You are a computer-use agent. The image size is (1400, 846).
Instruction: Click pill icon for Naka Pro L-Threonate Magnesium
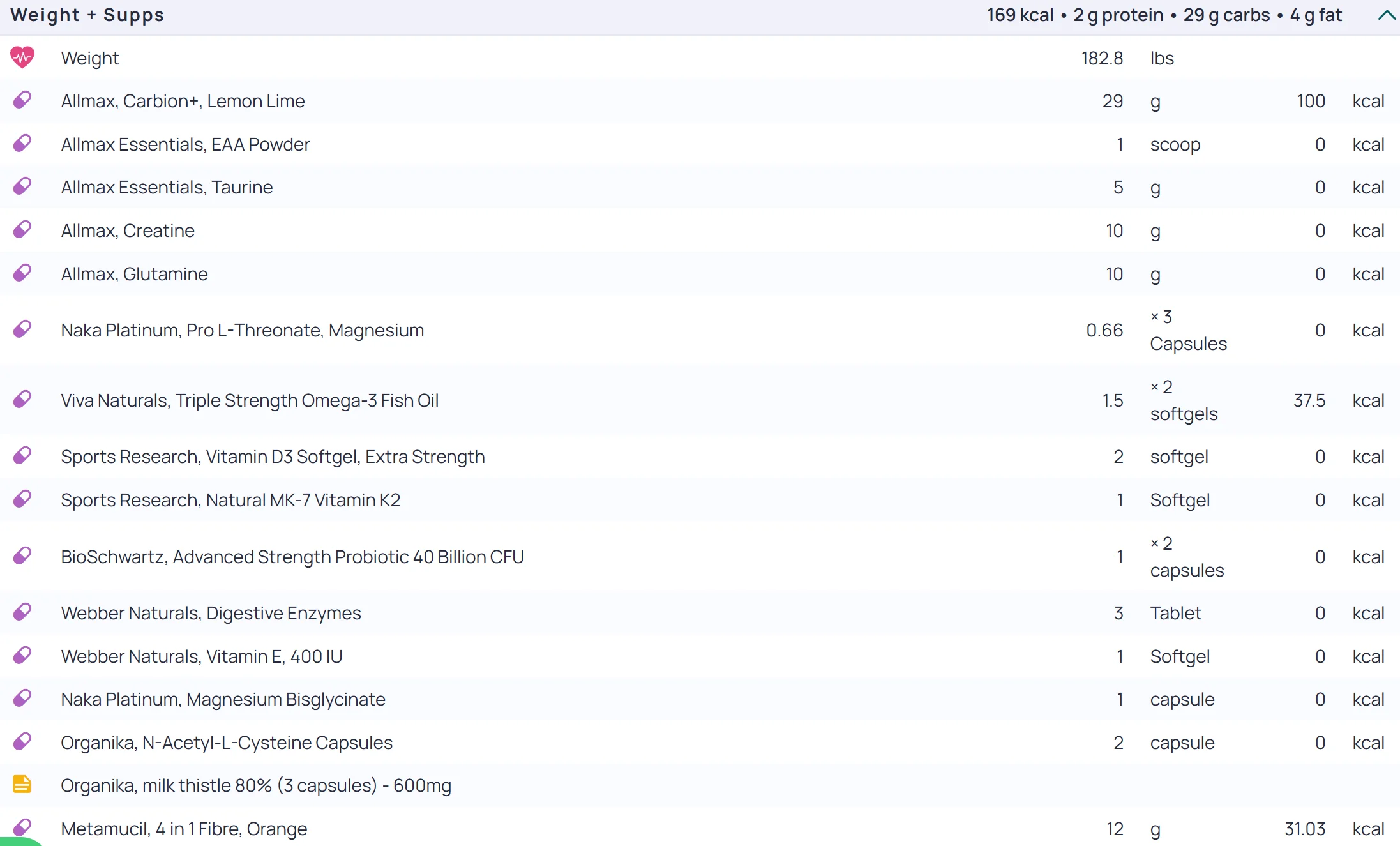pos(22,329)
